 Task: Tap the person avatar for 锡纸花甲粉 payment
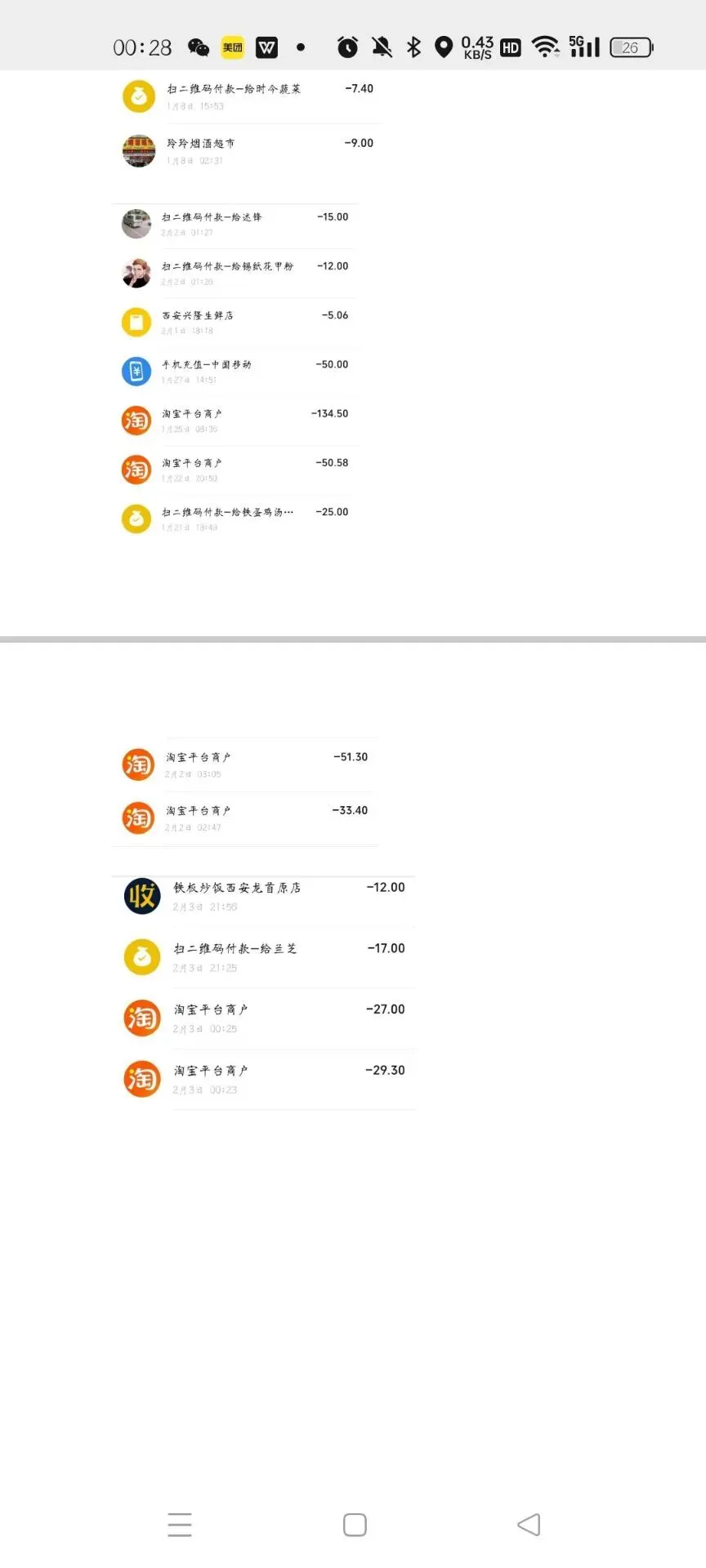click(136, 273)
